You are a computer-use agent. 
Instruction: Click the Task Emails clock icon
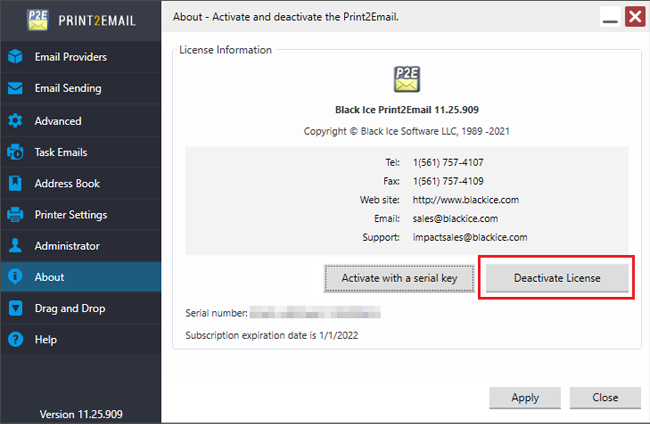point(15,152)
